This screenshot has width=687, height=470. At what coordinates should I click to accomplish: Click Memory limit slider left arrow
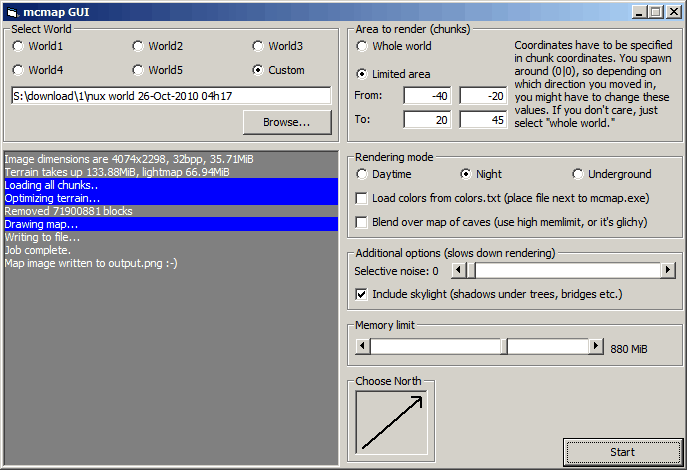click(362, 346)
